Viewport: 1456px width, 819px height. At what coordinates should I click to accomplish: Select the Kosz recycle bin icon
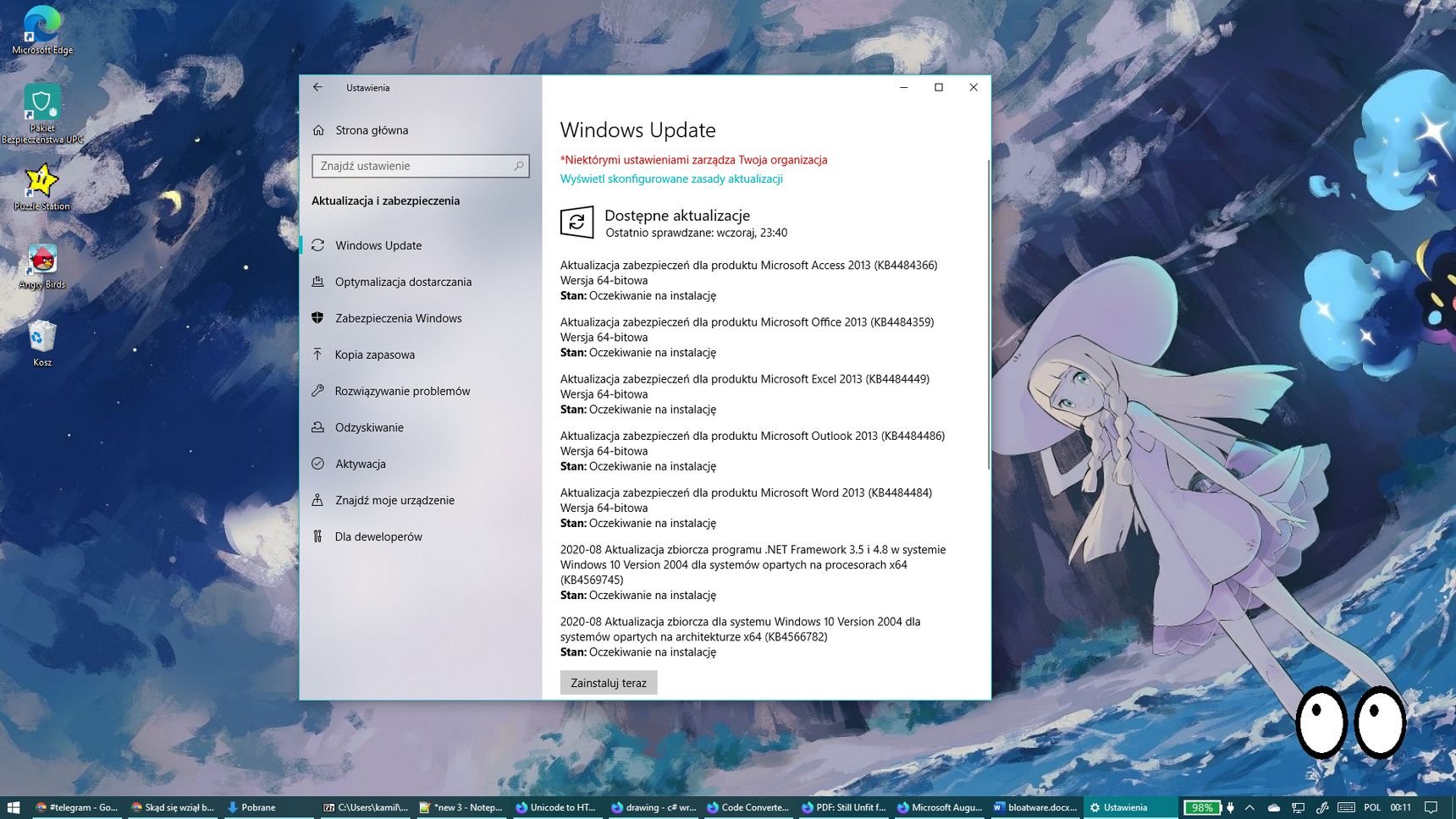coord(42,344)
